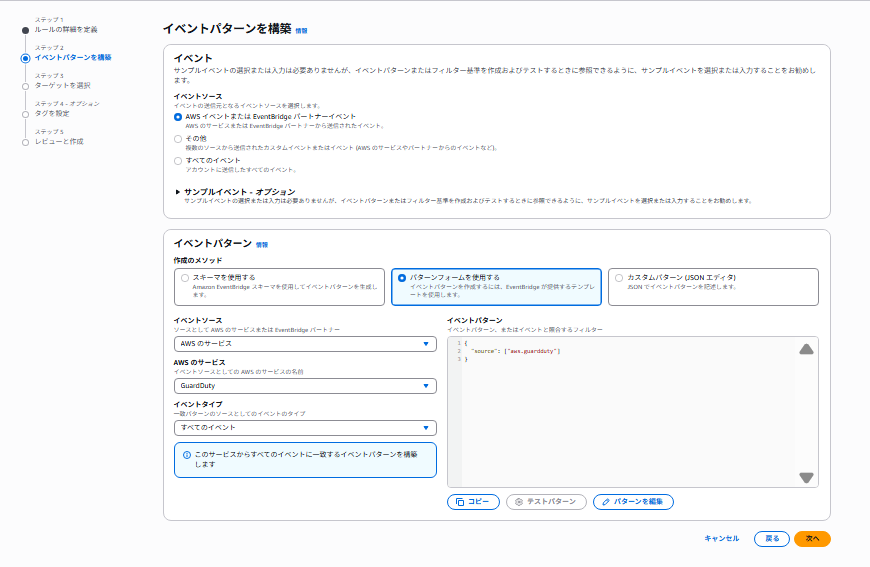This screenshot has height=567, width=870.
Task: Open the AWS のサービス event source dropdown
Action: click(305, 344)
